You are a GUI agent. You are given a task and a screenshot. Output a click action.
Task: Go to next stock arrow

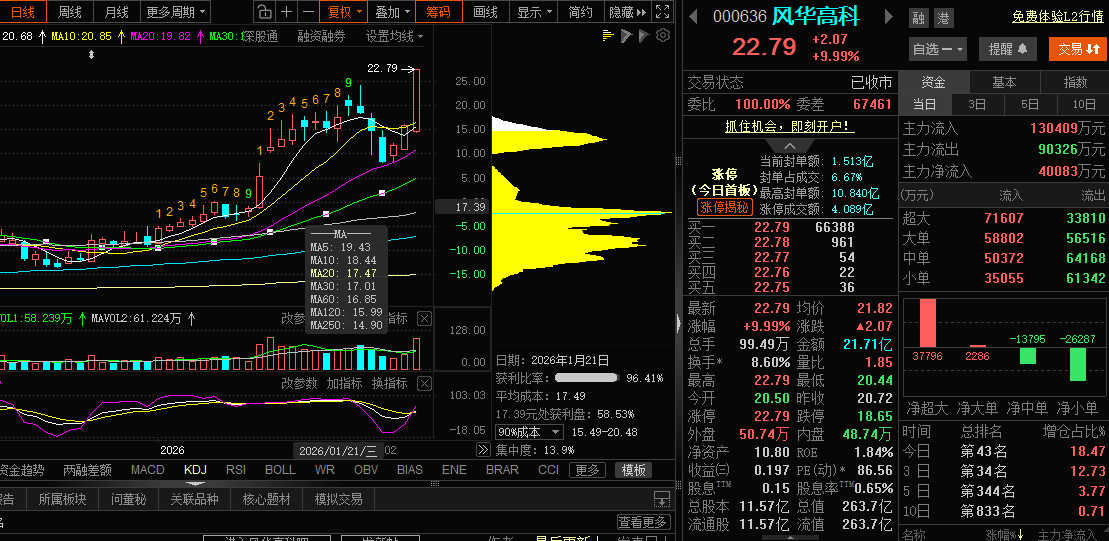pyautogui.click(x=890, y=17)
